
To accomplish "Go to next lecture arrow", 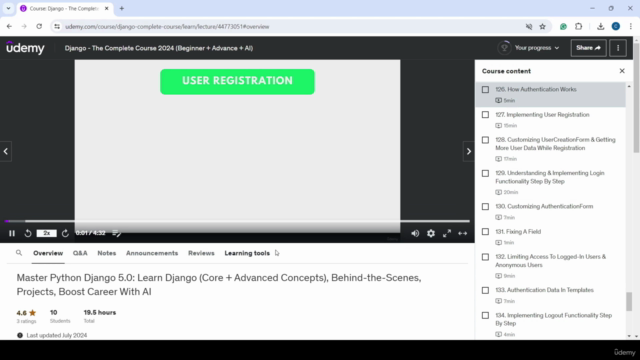I will [x=469, y=151].
